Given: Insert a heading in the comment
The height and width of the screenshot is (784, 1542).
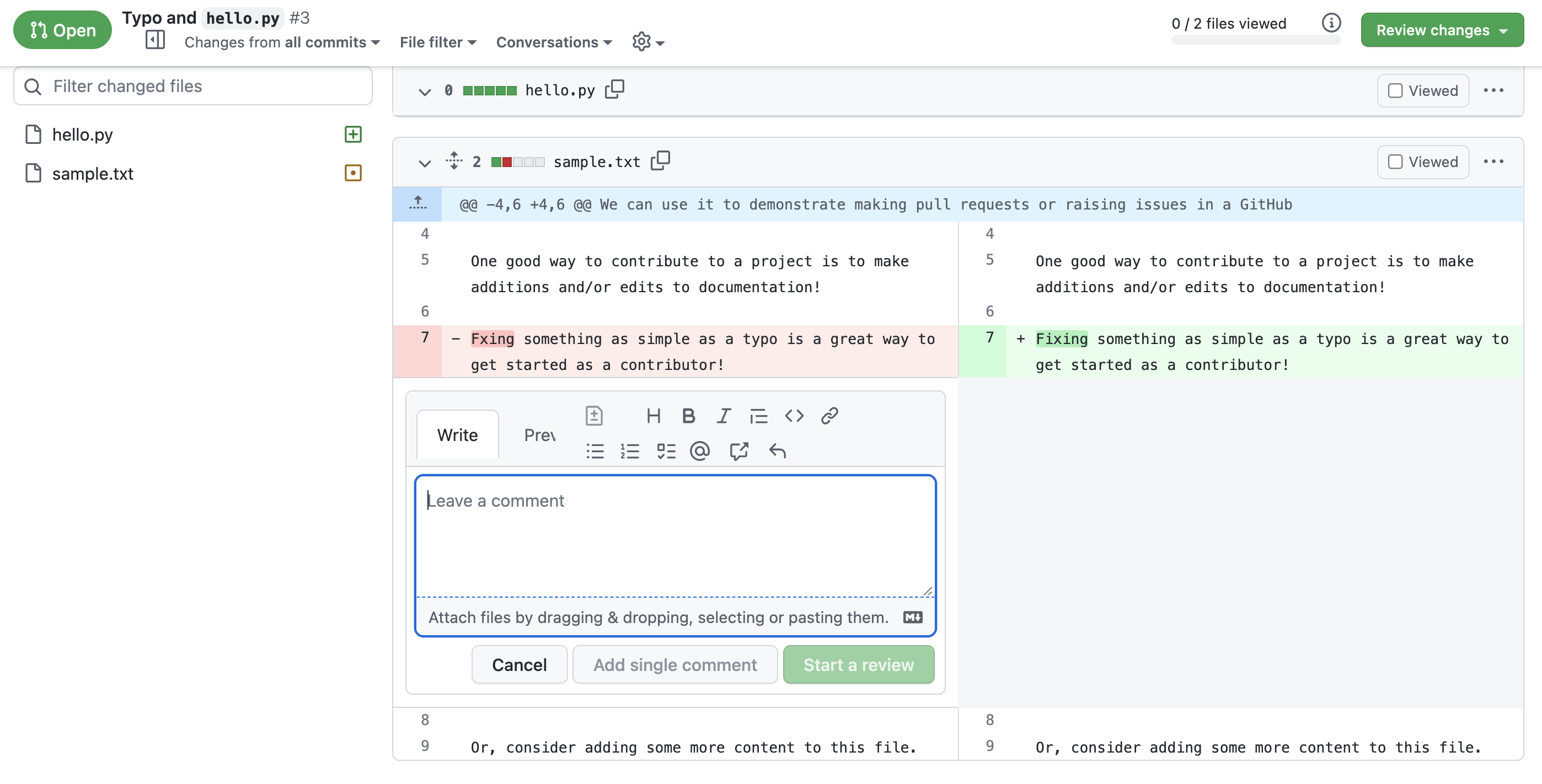Looking at the screenshot, I should click(x=653, y=415).
